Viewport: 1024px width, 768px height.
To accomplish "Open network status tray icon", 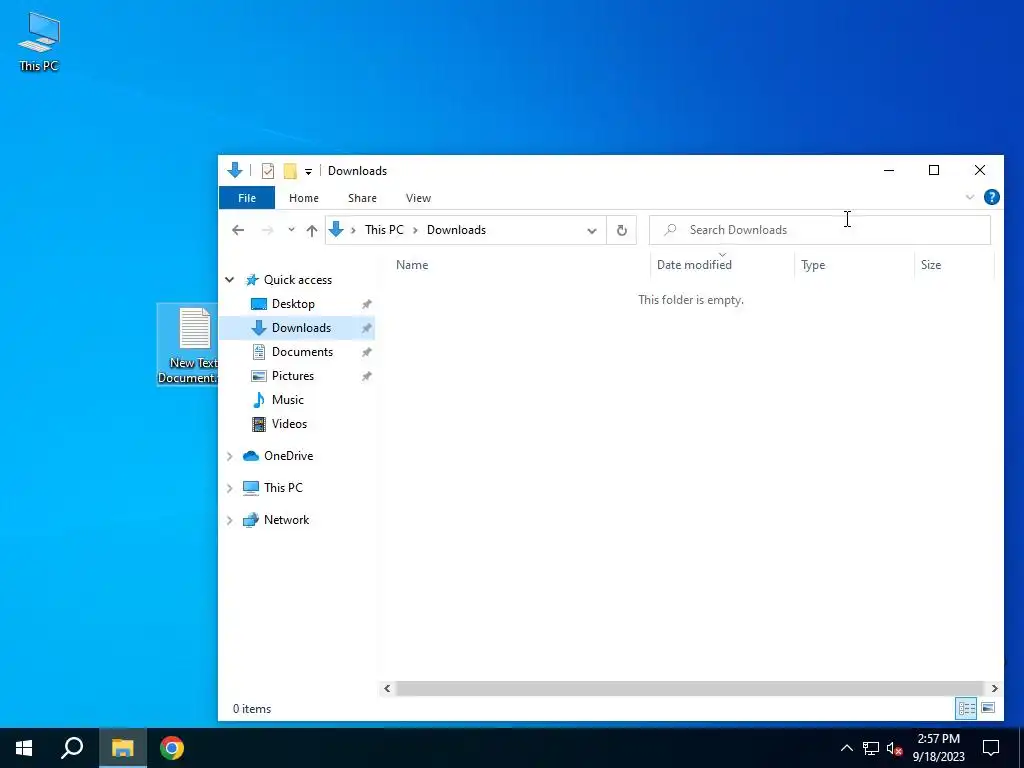I will tap(871, 748).
